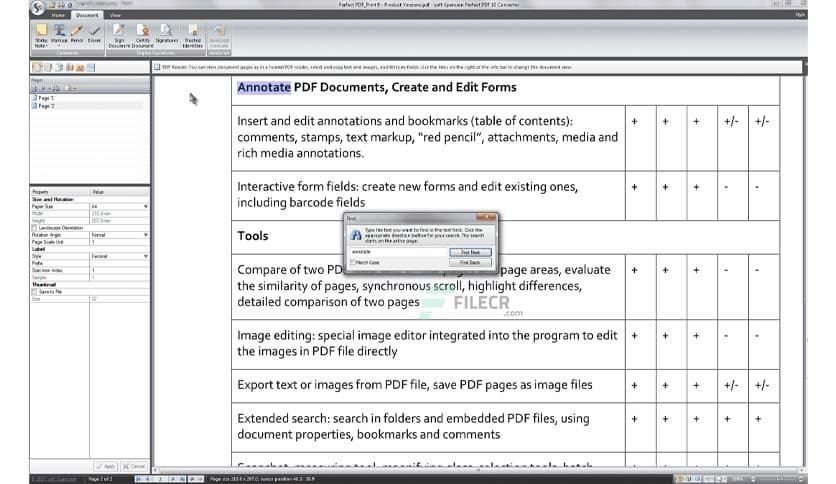This screenshot has height=484, width=836.
Task: Click the binoculars icon in the Find dialog
Action: (356, 235)
